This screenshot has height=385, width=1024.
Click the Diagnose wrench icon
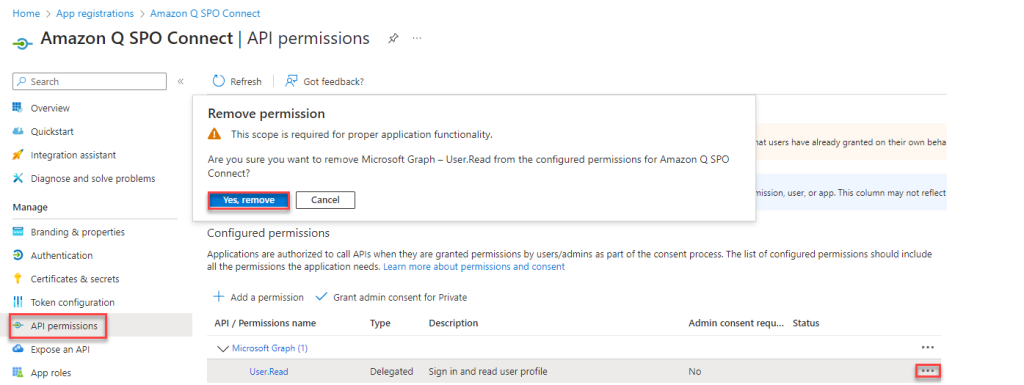click(18, 179)
